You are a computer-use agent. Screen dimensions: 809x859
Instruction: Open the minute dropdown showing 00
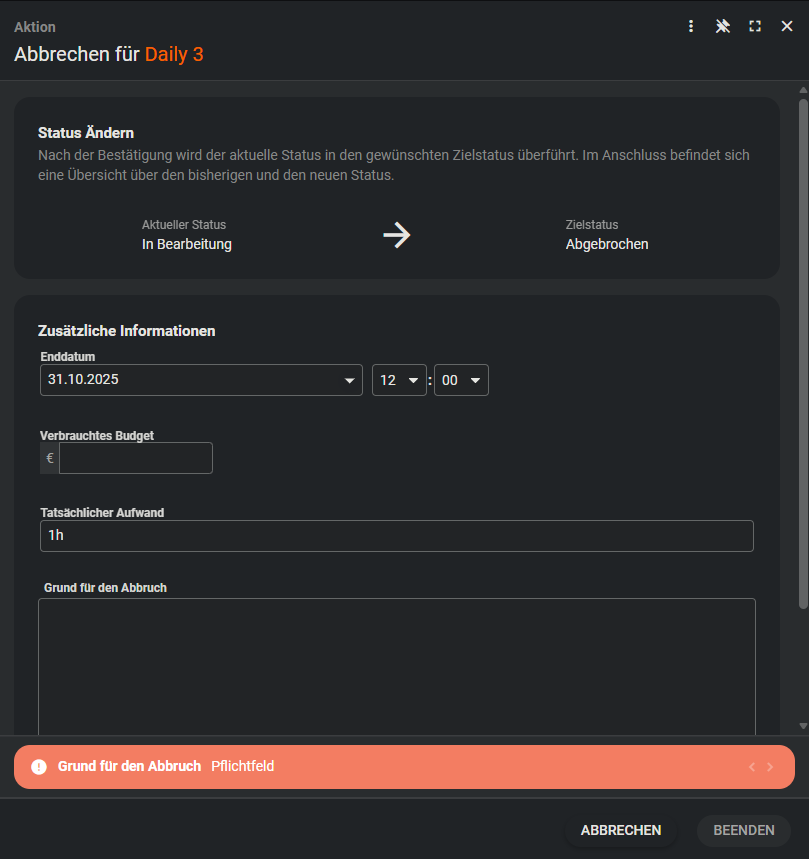(476, 381)
